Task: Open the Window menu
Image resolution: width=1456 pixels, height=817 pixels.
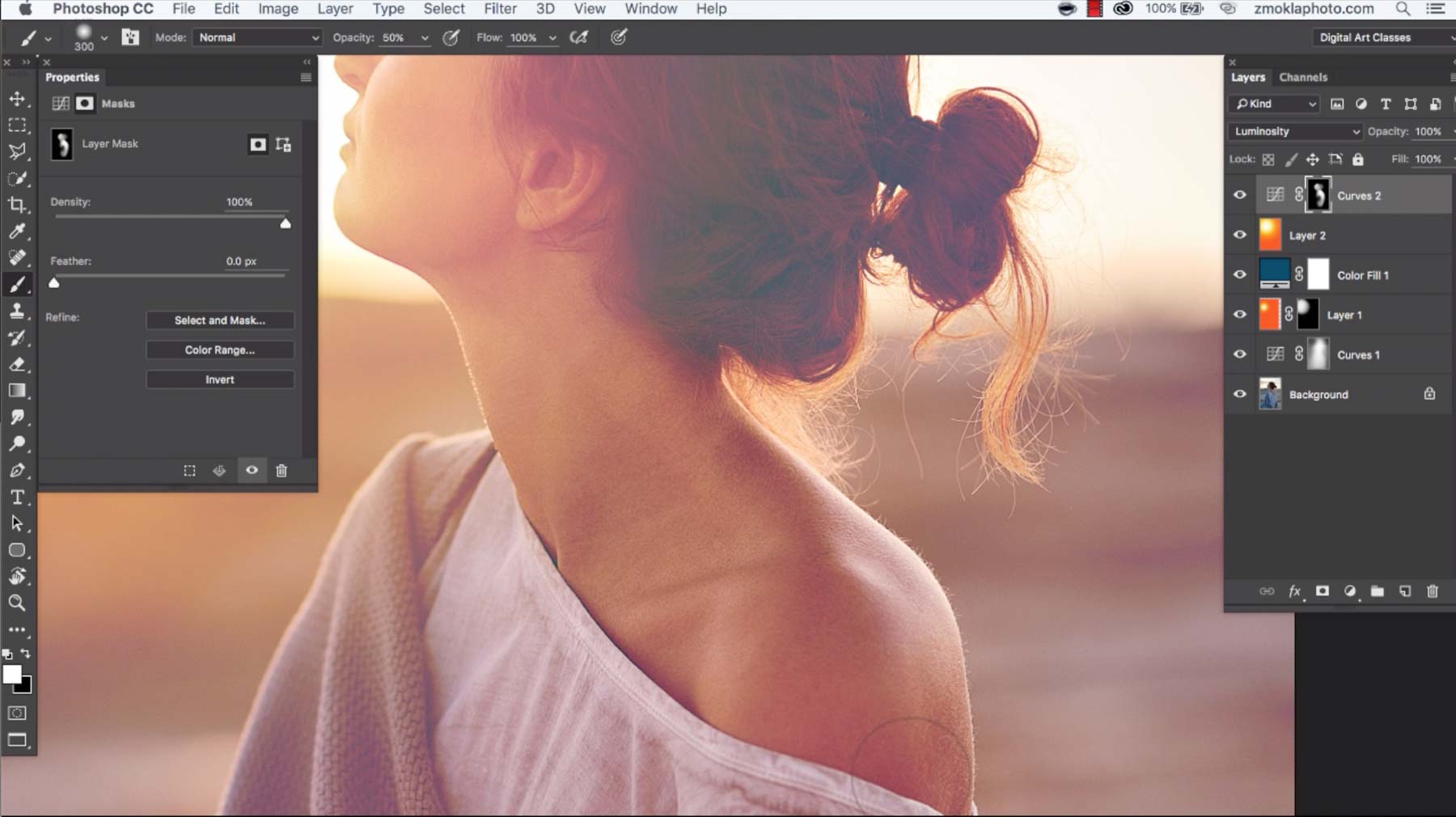Action: tap(651, 9)
